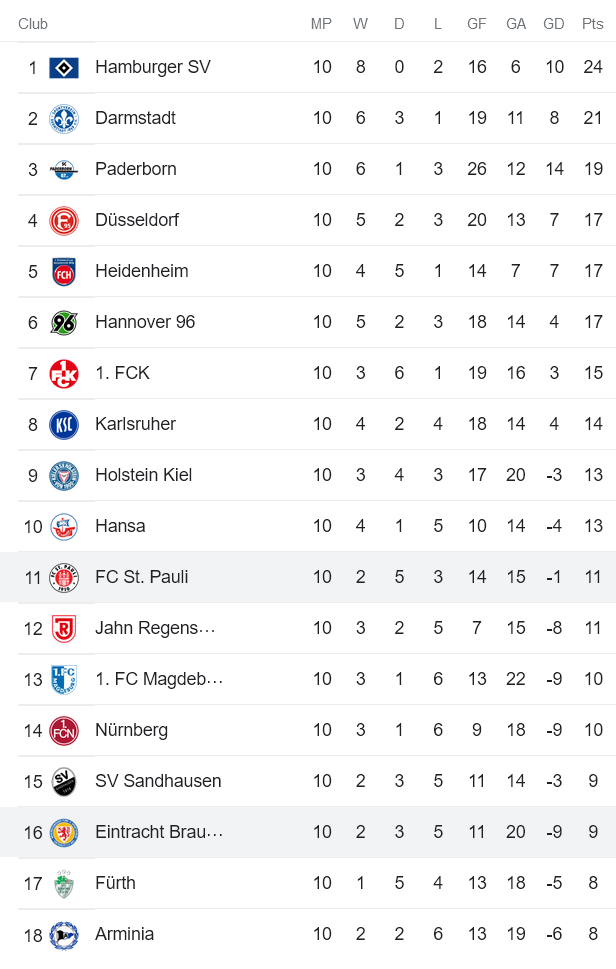Screen dimensions: 616x969
Task: Click the Hamburger SV club crest
Action: (x=62, y=66)
